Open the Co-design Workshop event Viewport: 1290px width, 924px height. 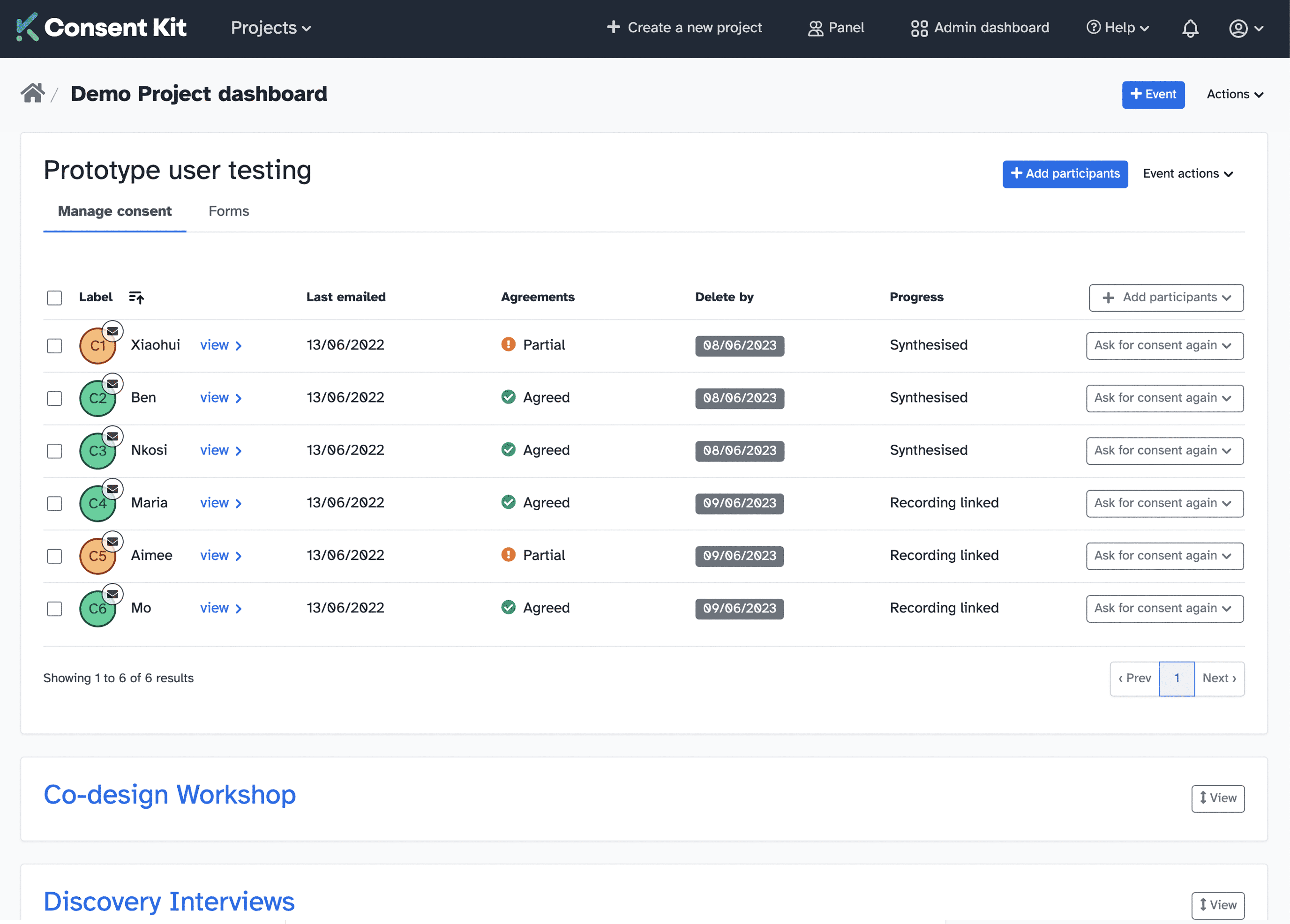(169, 794)
